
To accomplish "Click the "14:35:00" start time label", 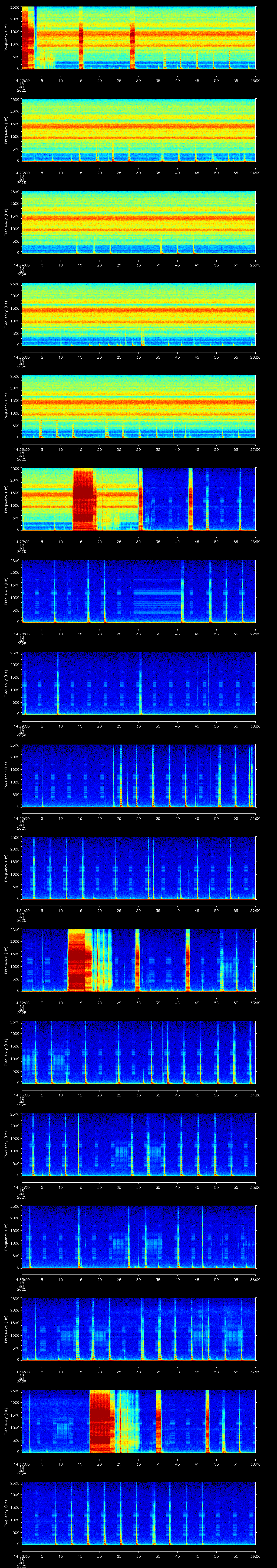I will click(x=21, y=1279).
